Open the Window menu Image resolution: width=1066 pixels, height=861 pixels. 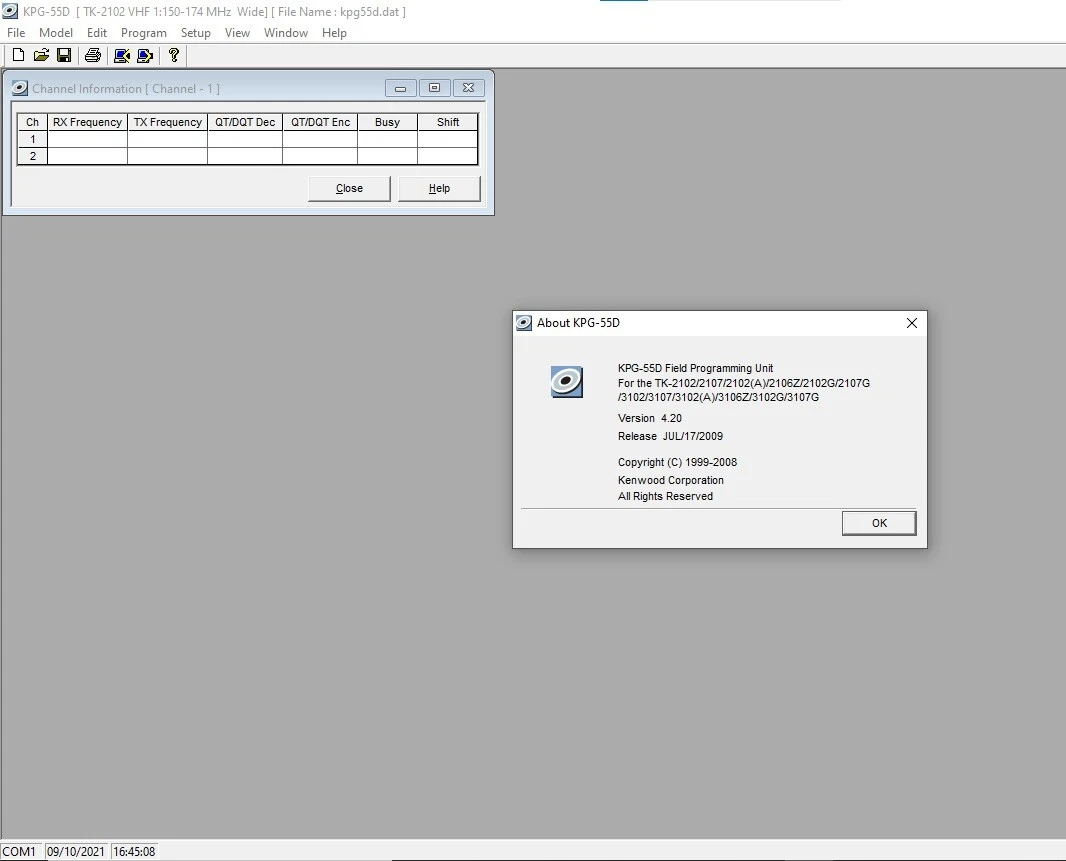point(286,33)
